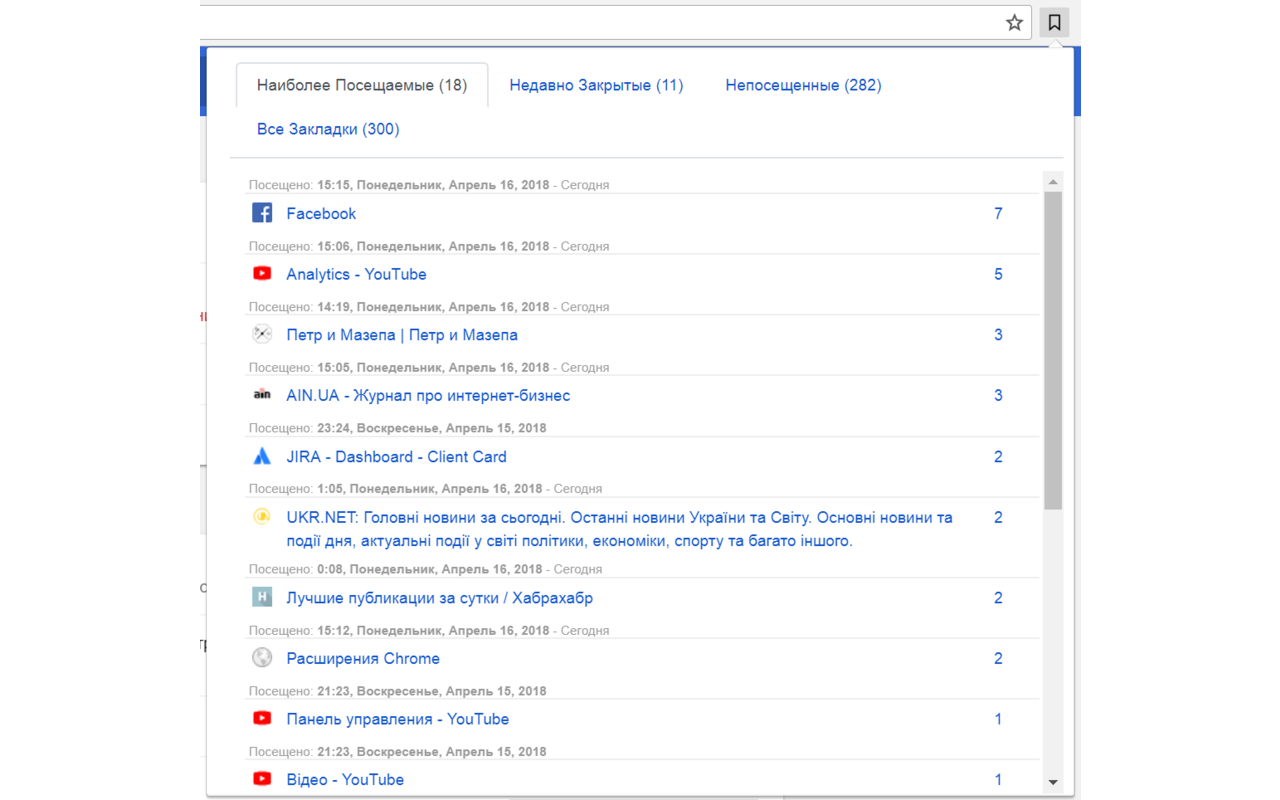Screen dimensions: 1280x800
Task: Open Лучшие публикации за сутки / Хабрахабр
Action: 439,598
